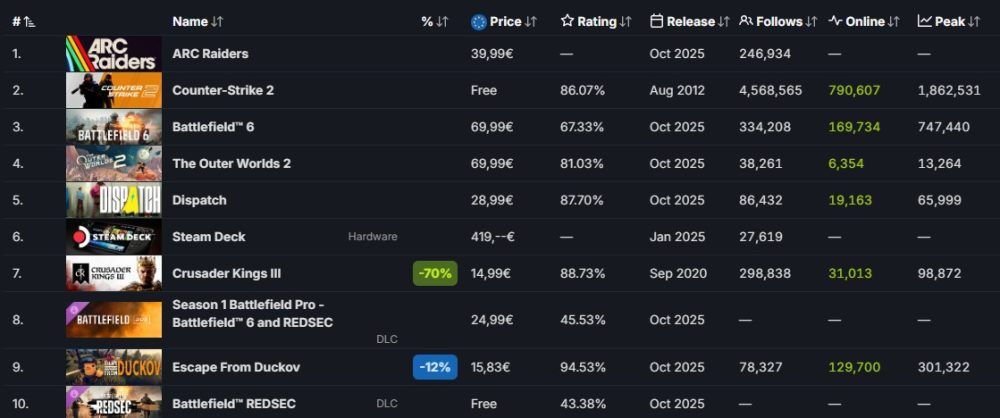
Task: Select the 94.53% rating value
Action: coord(582,367)
